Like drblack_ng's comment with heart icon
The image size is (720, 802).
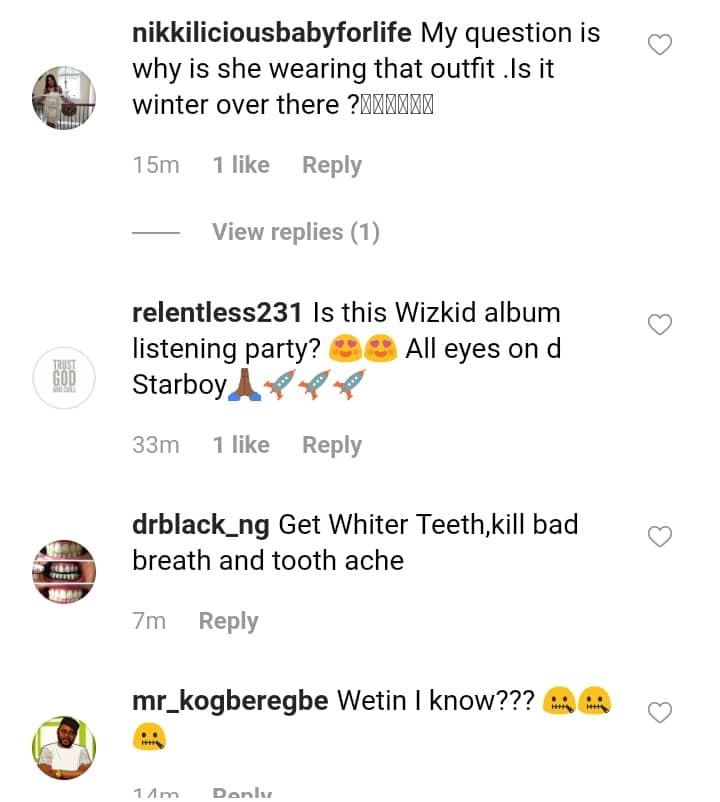pyautogui.click(x=660, y=536)
